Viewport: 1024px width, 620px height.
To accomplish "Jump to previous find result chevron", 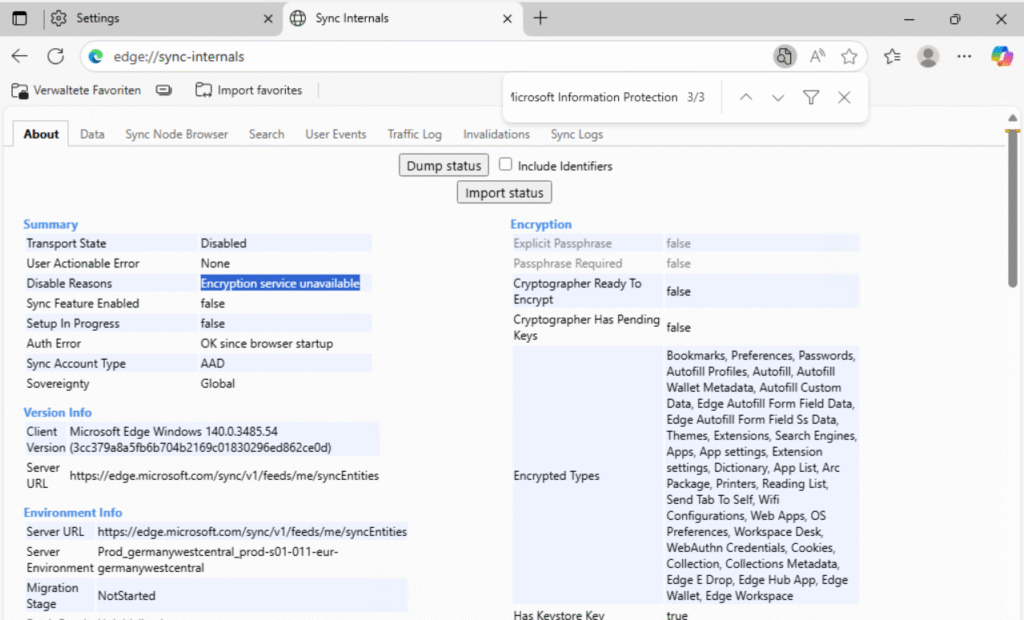I will click(745, 97).
